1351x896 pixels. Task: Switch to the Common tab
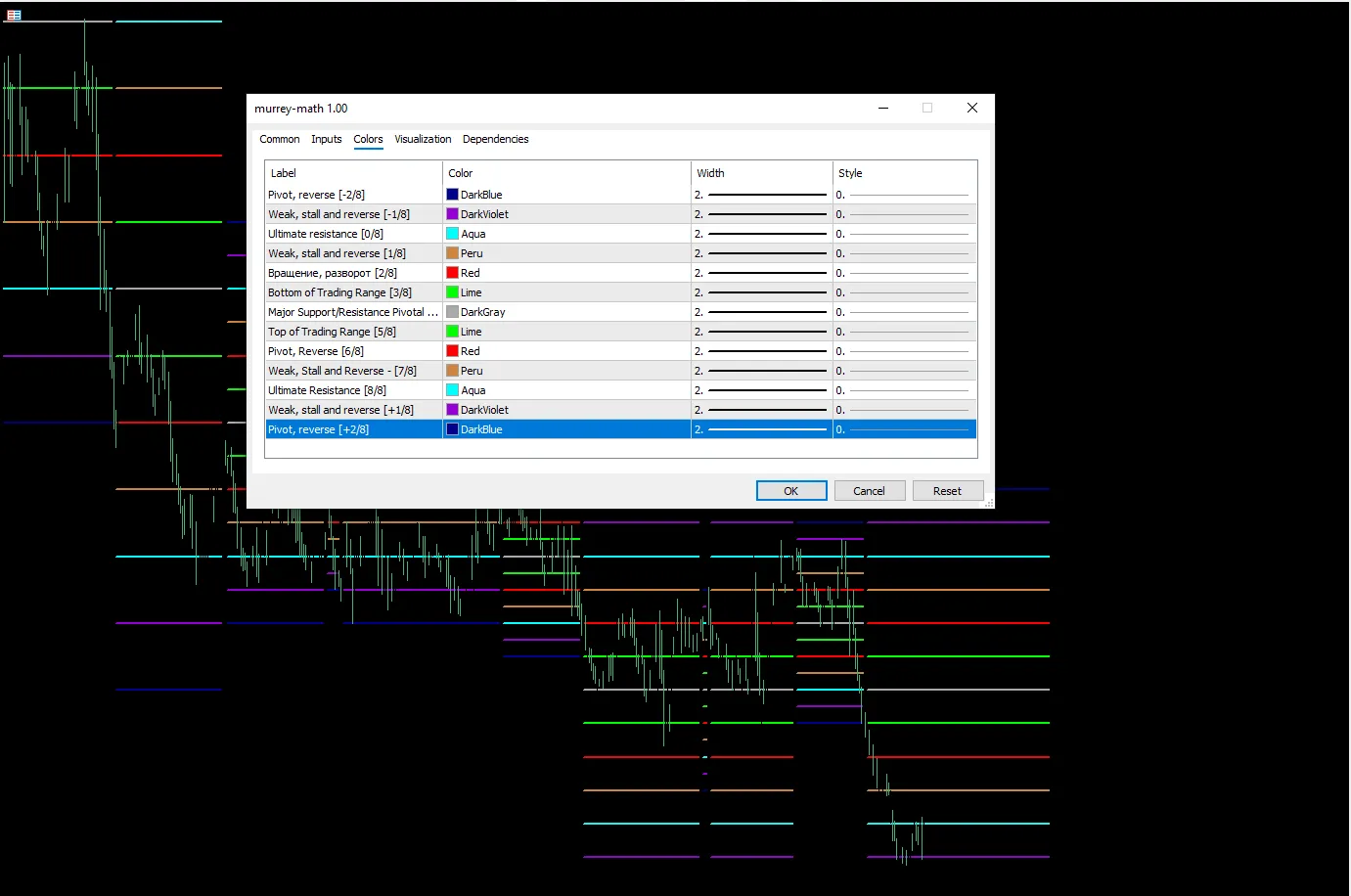click(x=279, y=140)
